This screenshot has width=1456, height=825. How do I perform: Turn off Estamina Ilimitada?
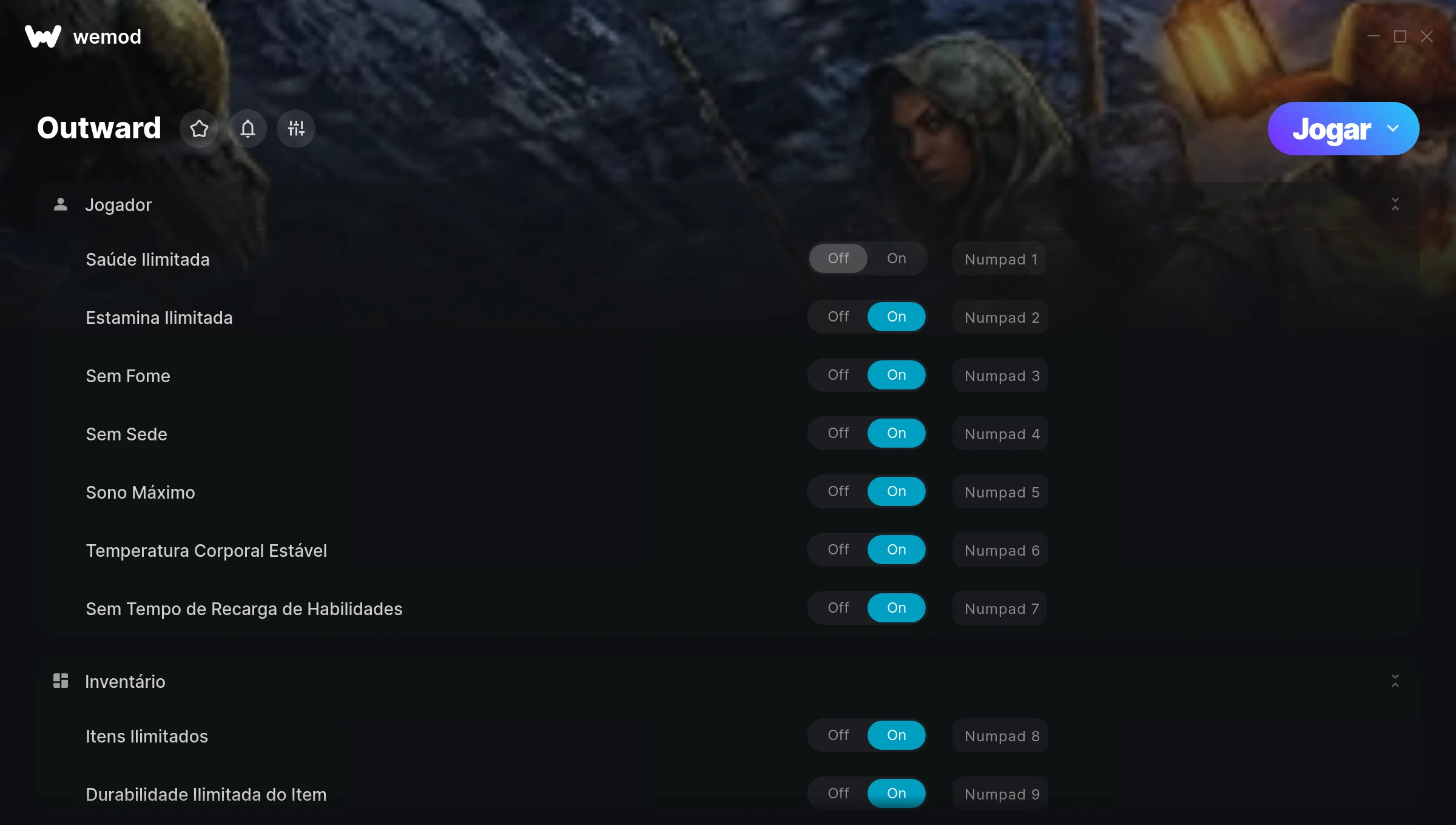838,317
